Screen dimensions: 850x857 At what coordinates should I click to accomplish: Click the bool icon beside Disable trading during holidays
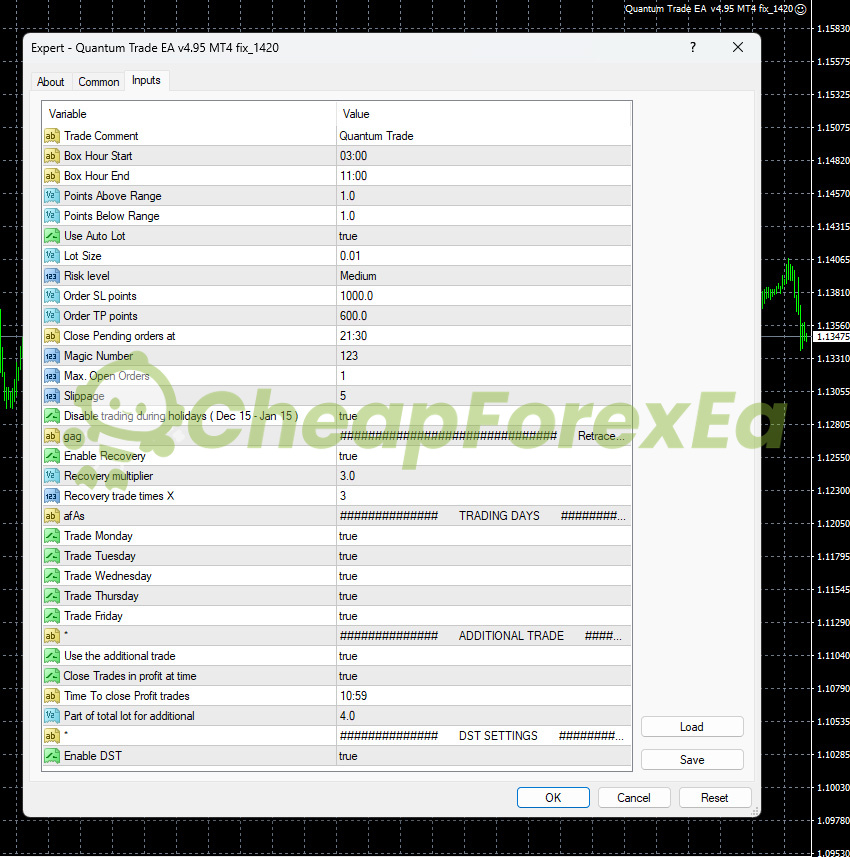pos(51,416)
